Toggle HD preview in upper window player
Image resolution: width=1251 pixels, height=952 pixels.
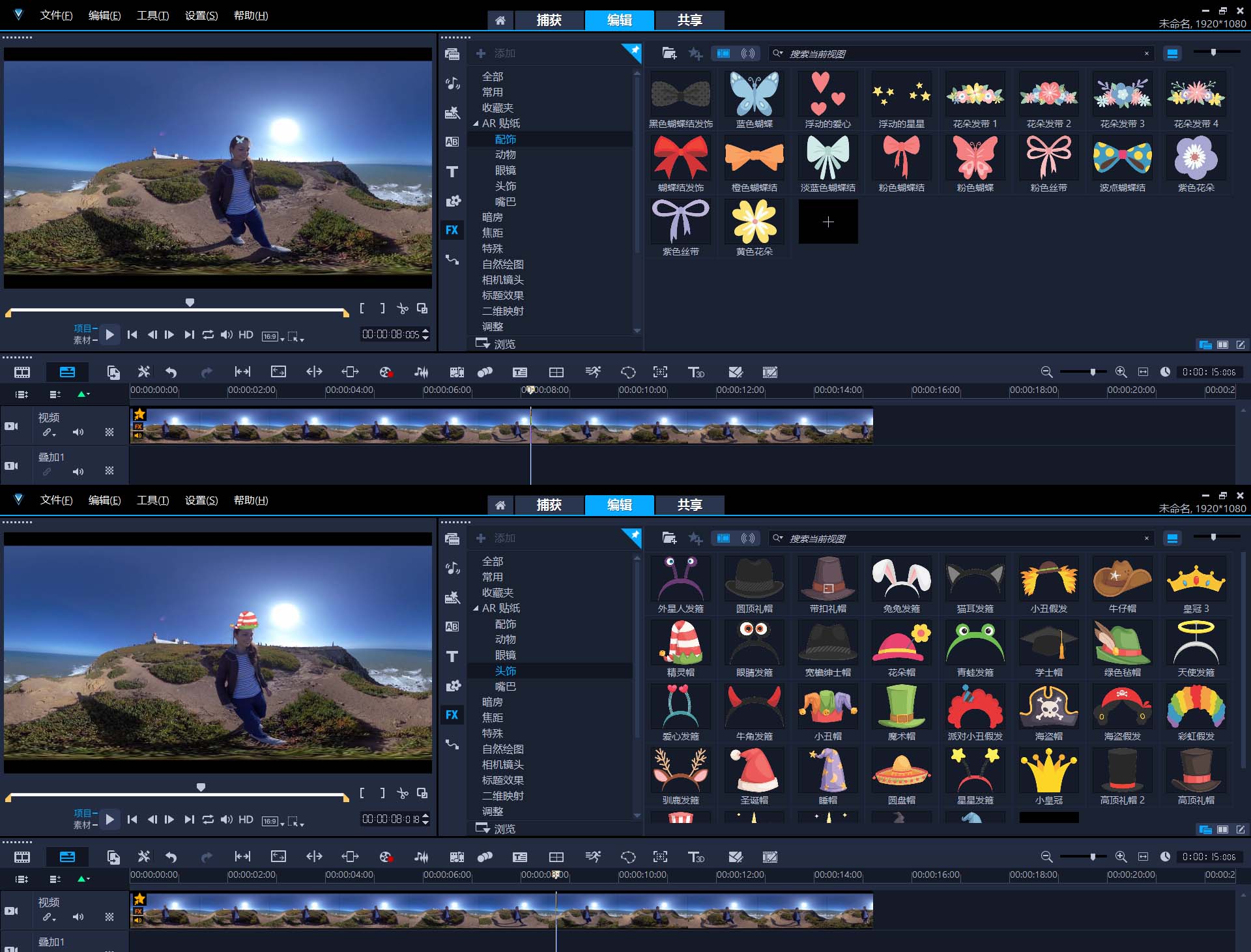[x=246, y=334]
